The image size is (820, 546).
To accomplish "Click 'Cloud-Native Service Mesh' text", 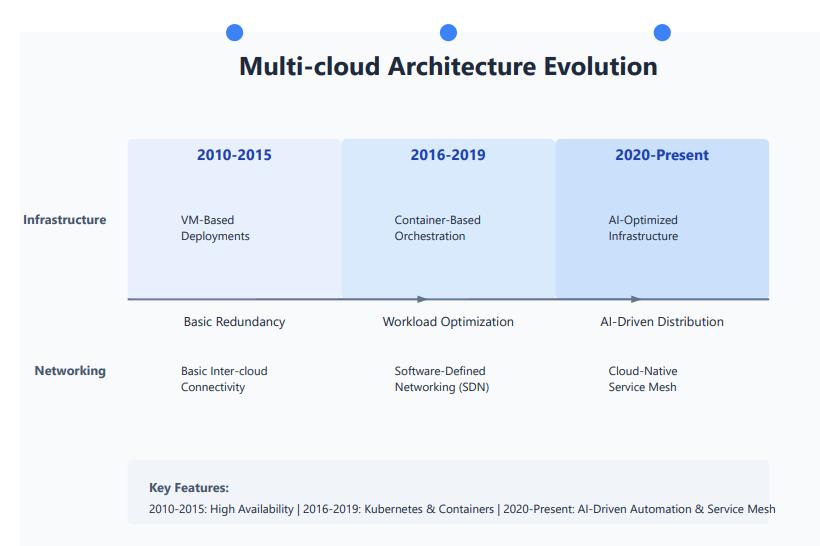I will coord(643,379).
